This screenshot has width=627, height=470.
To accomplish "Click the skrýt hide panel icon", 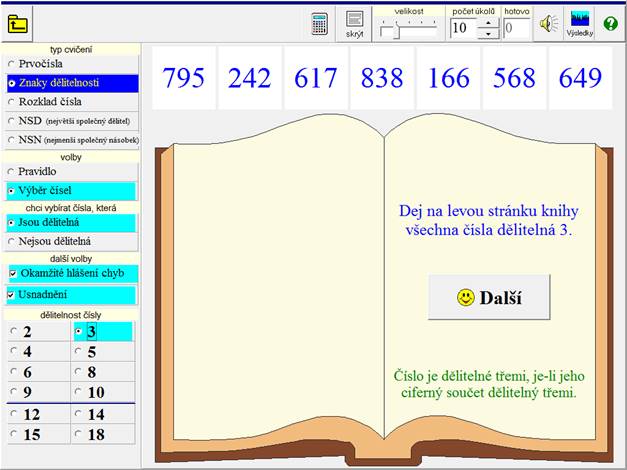I will coord(354,24).
